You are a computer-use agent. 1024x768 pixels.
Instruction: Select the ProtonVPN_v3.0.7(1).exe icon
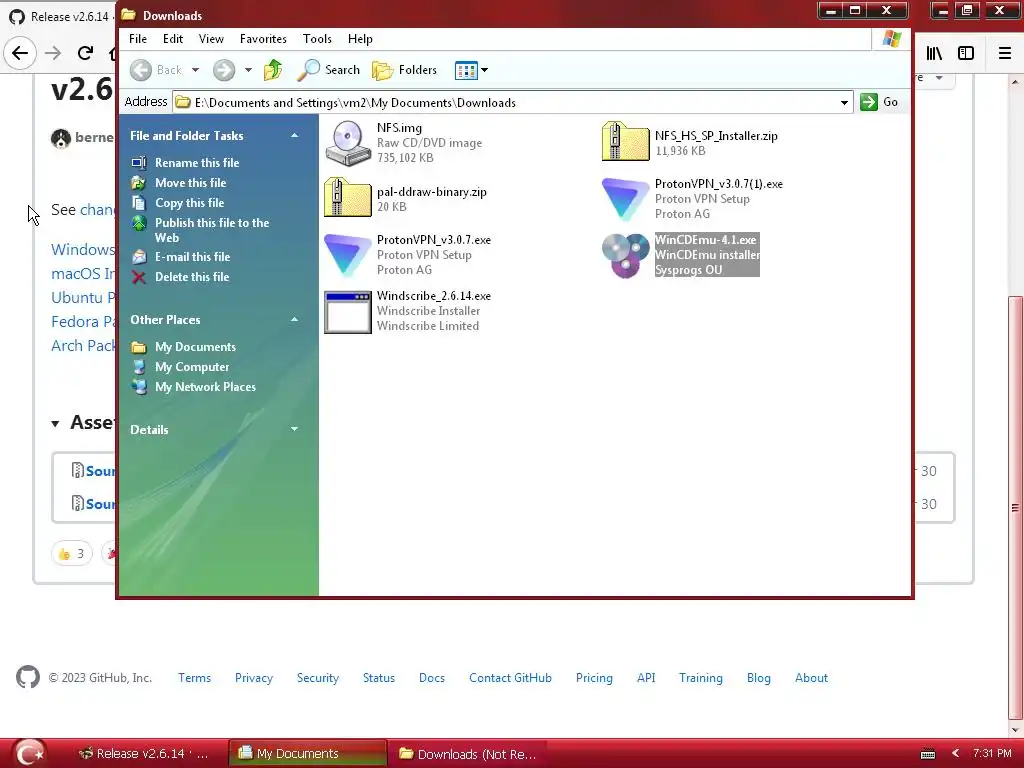625,199
